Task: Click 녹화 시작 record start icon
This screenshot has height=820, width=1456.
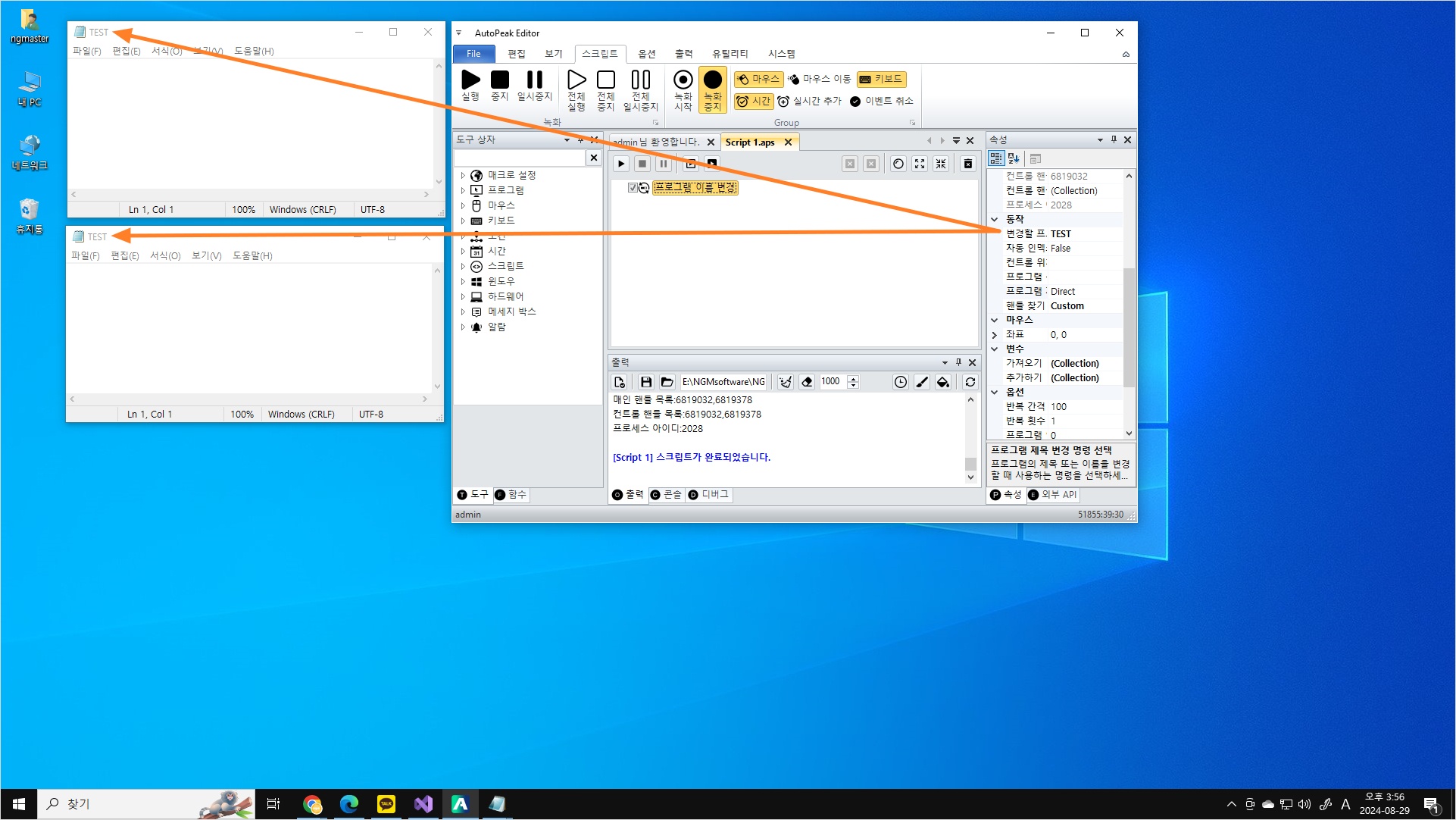Action: click(683, 80)
